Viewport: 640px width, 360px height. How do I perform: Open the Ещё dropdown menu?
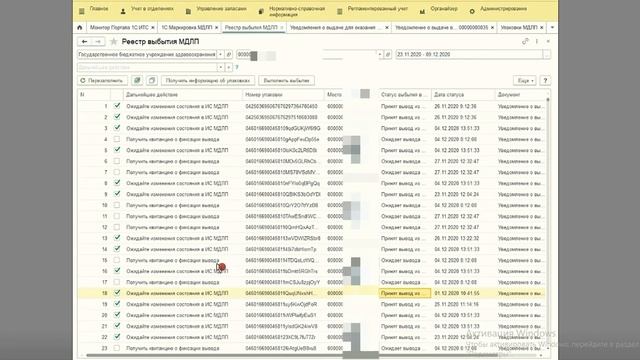pyautogui.click(x=525, y=80)
